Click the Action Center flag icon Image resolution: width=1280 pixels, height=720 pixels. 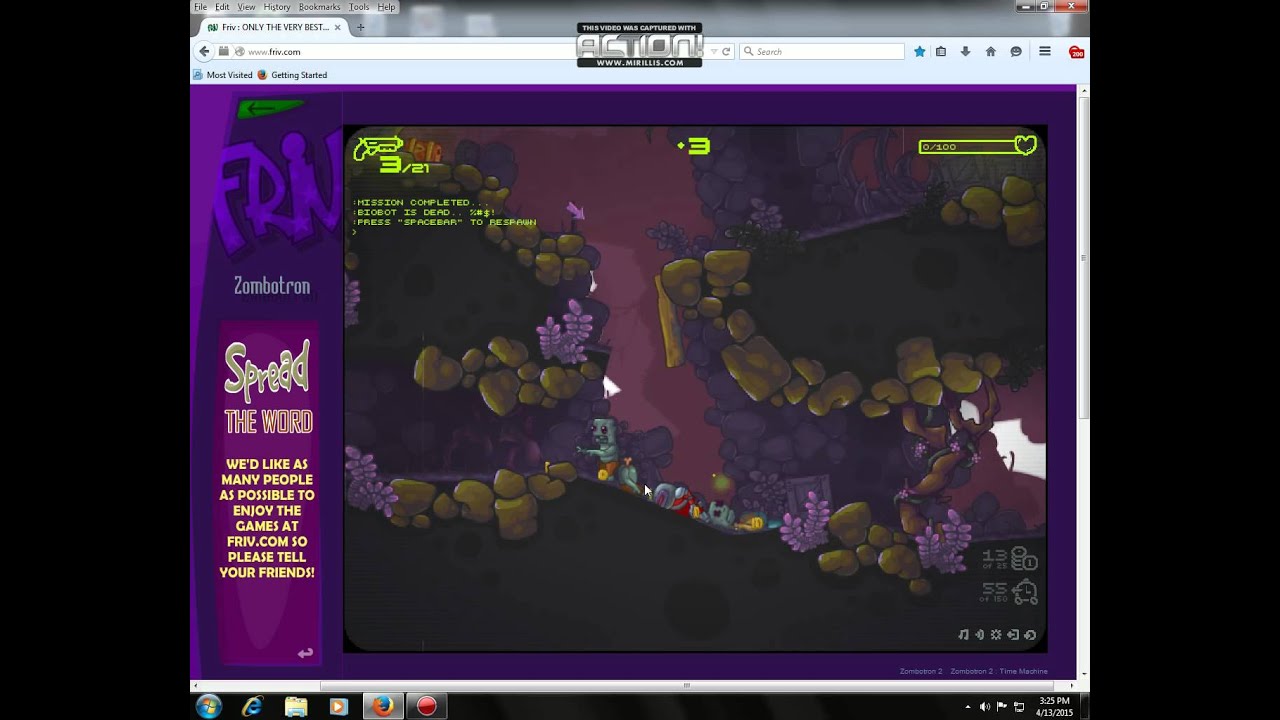(1002, 707)
